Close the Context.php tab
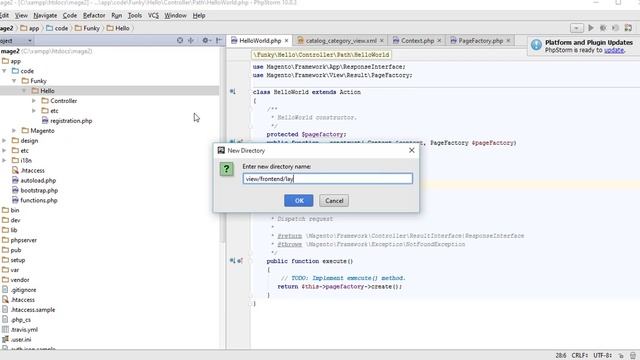The height and width of the screenshot is (360, 640). 439,41
